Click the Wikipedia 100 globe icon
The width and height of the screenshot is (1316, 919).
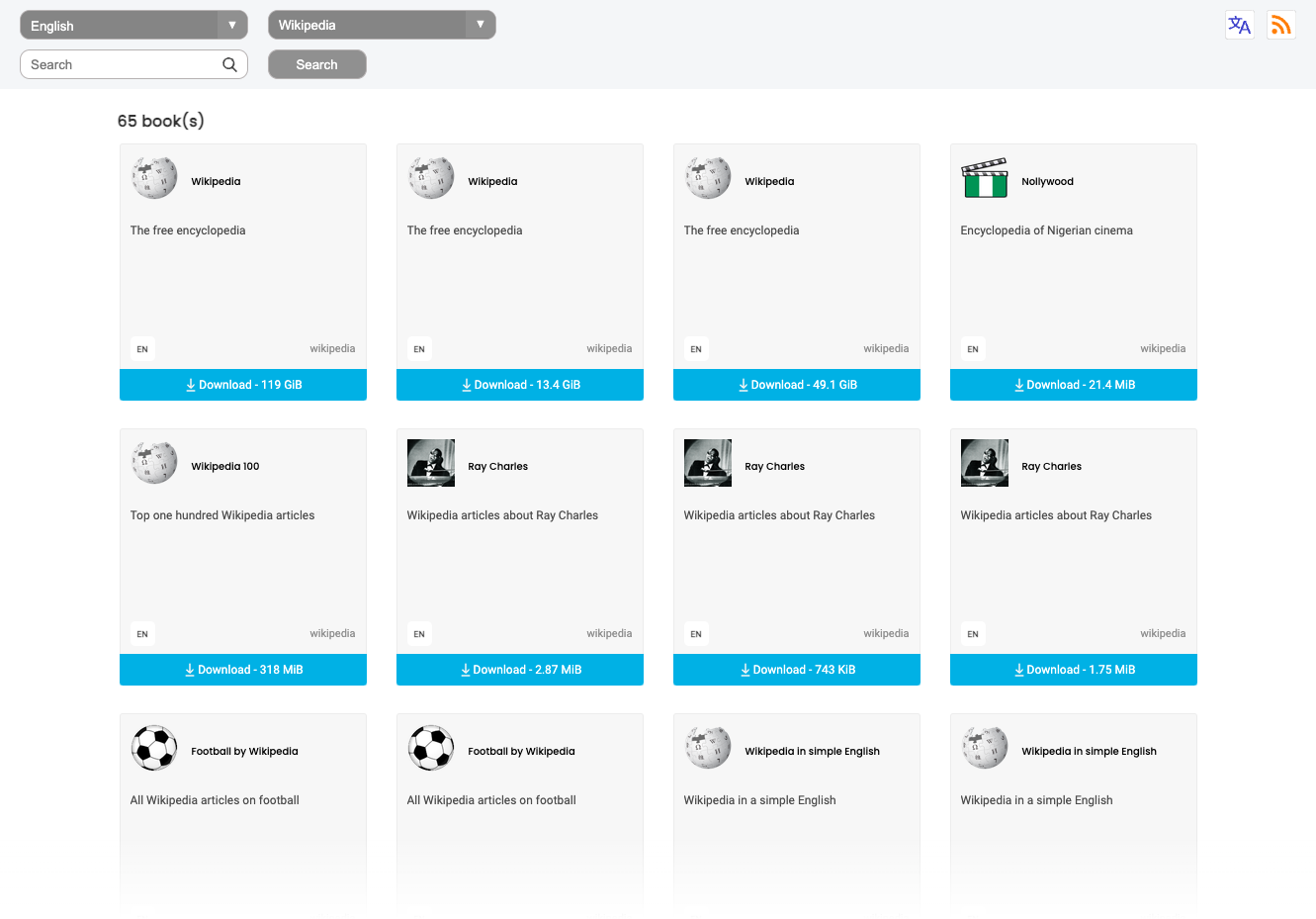[154, 463]
